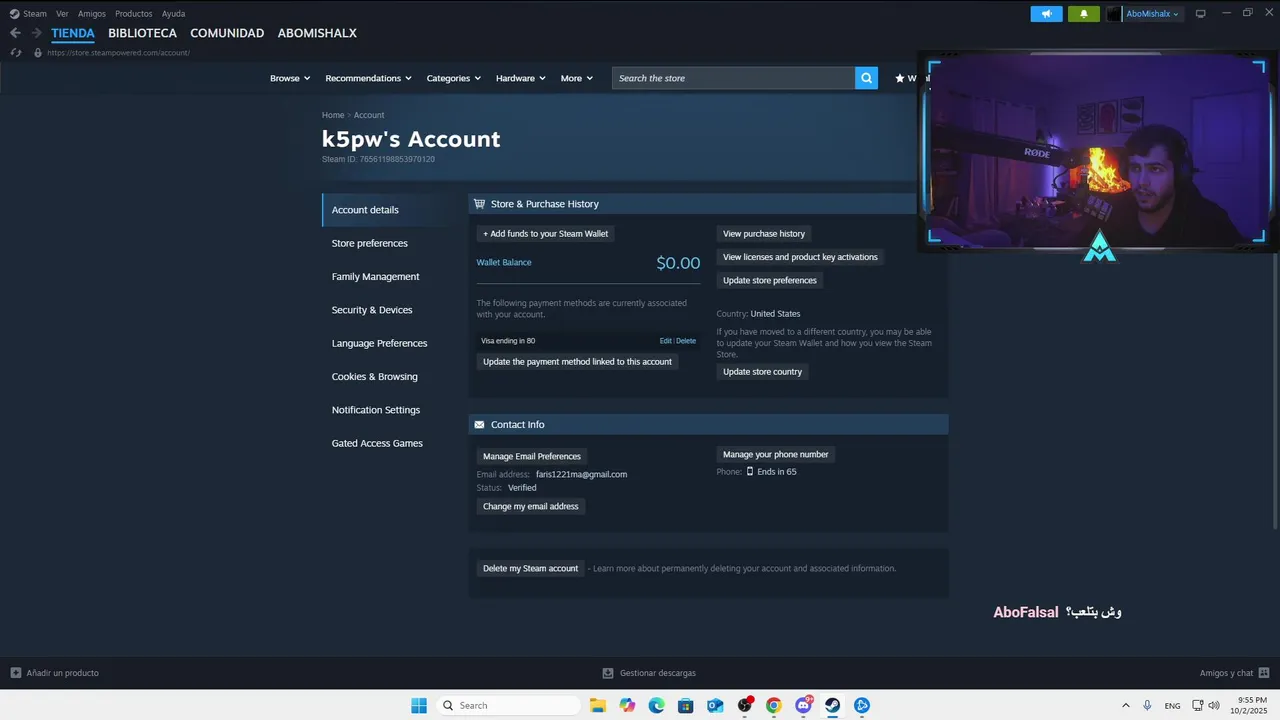Go back with the Steam back arrow
Image resolution: width=1280 pixels, height=720 pixels.
coord(15,33)
